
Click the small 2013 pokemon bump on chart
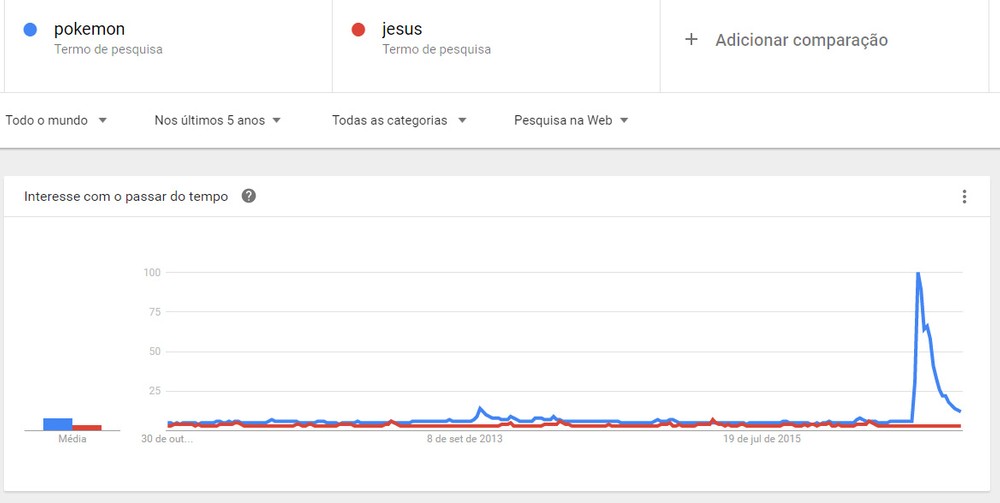pos(480,408)
